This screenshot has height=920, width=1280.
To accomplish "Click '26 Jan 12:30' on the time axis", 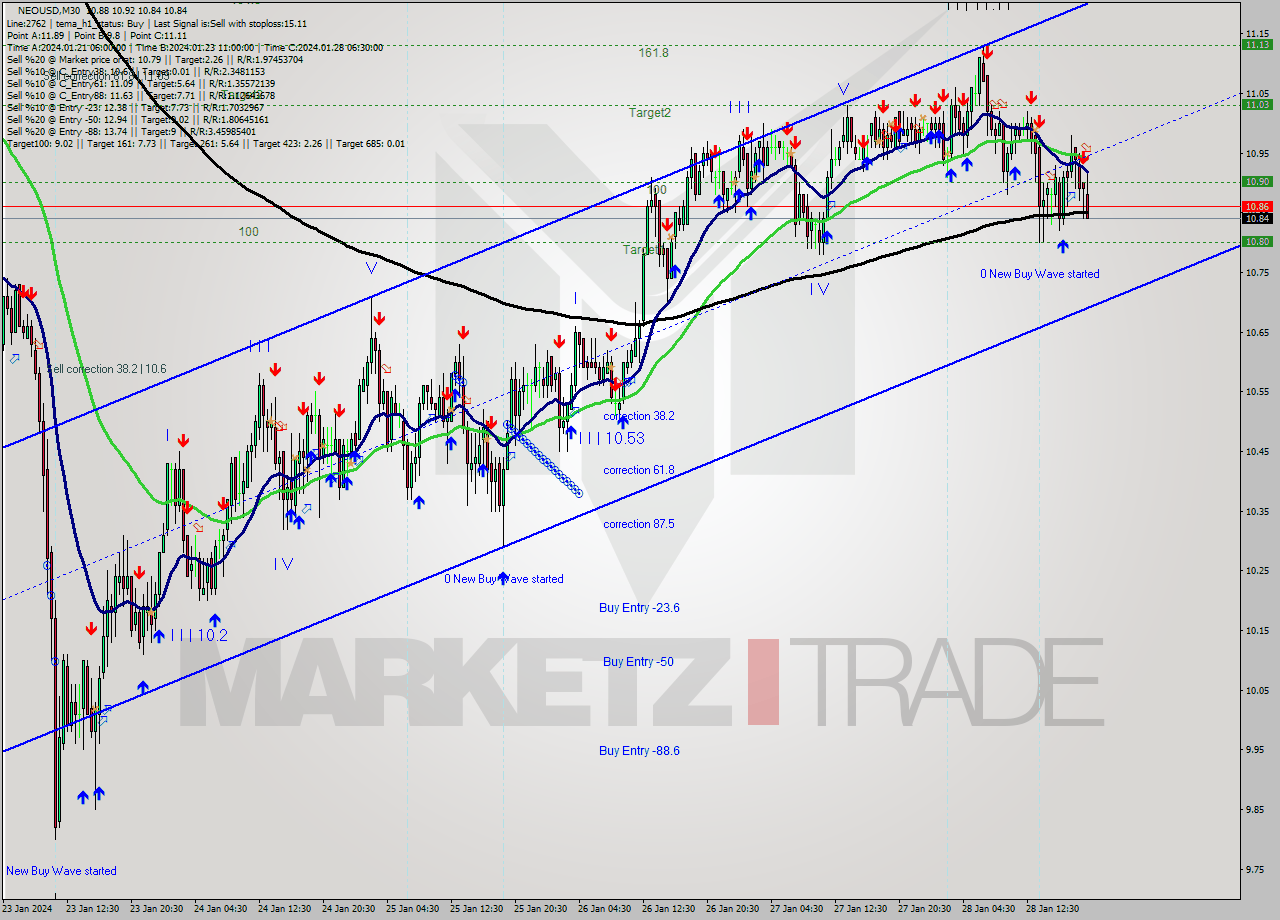I will (x=668, y=909).
